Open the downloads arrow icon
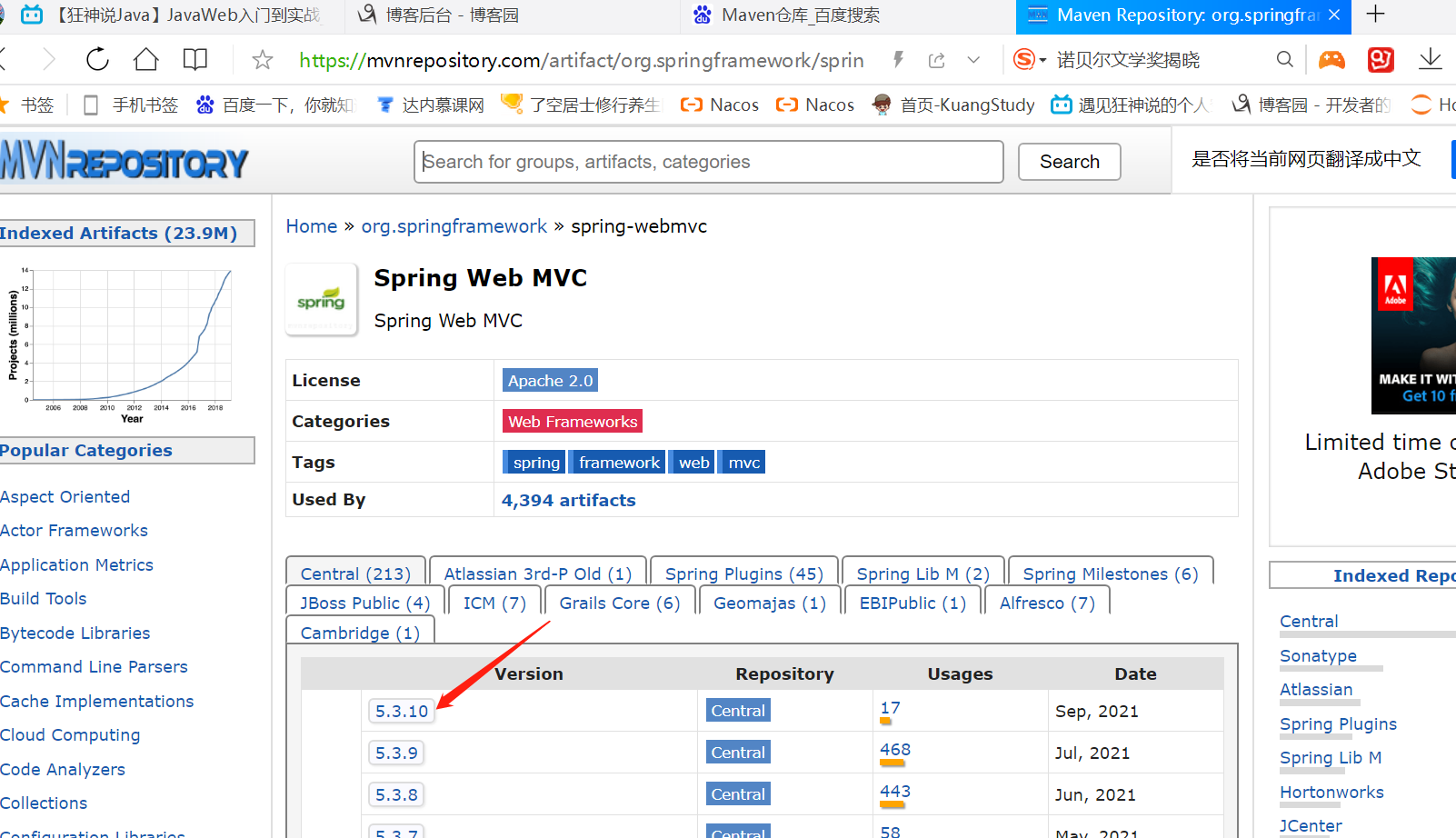The width and height of the screenshot is (1456, 838). 1430,60
